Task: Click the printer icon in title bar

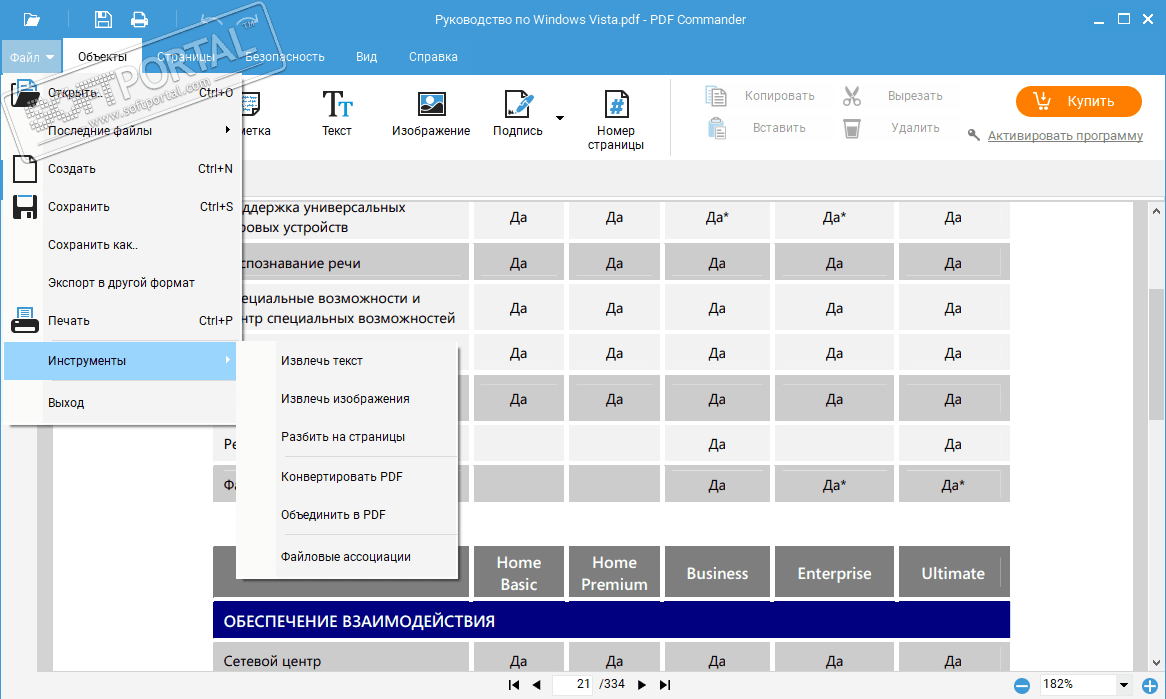Action: click(139, 20)
